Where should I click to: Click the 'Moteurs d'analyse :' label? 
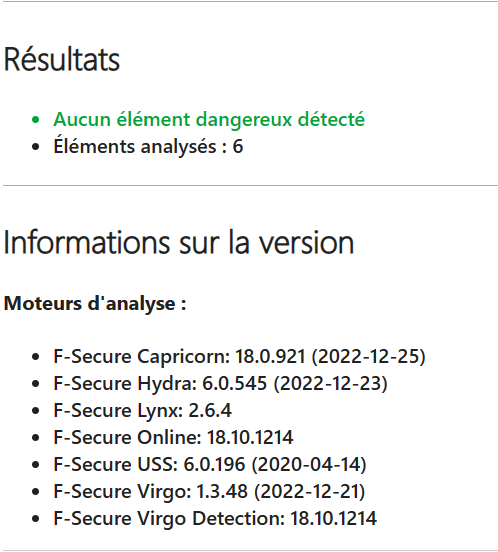[95, 303]
